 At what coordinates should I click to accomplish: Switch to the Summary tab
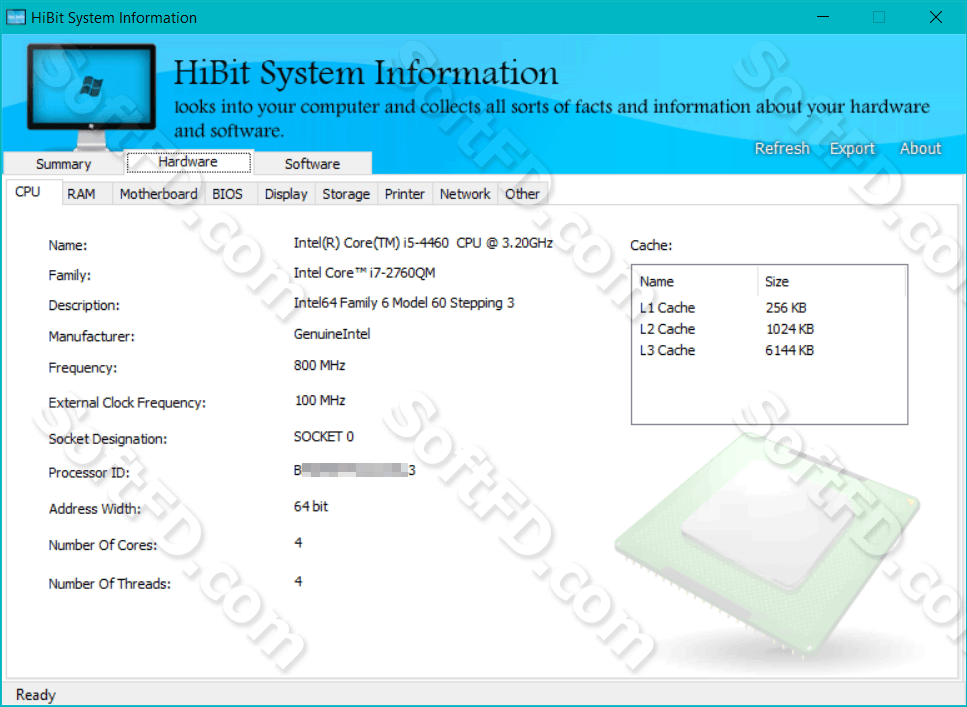(64, 163)
